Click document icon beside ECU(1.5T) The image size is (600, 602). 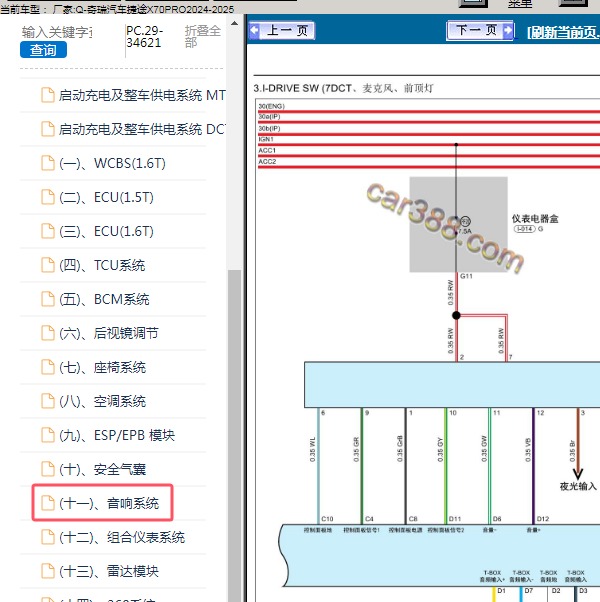[48, 197]
